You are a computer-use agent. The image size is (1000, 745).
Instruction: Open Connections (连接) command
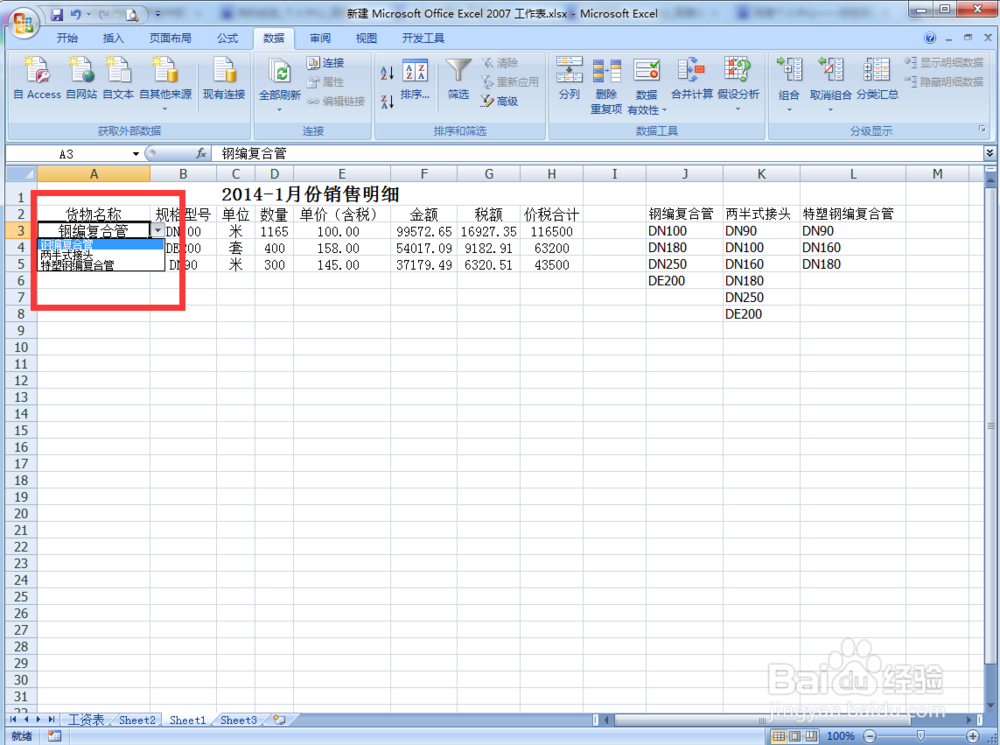click(x=326, y=63)
